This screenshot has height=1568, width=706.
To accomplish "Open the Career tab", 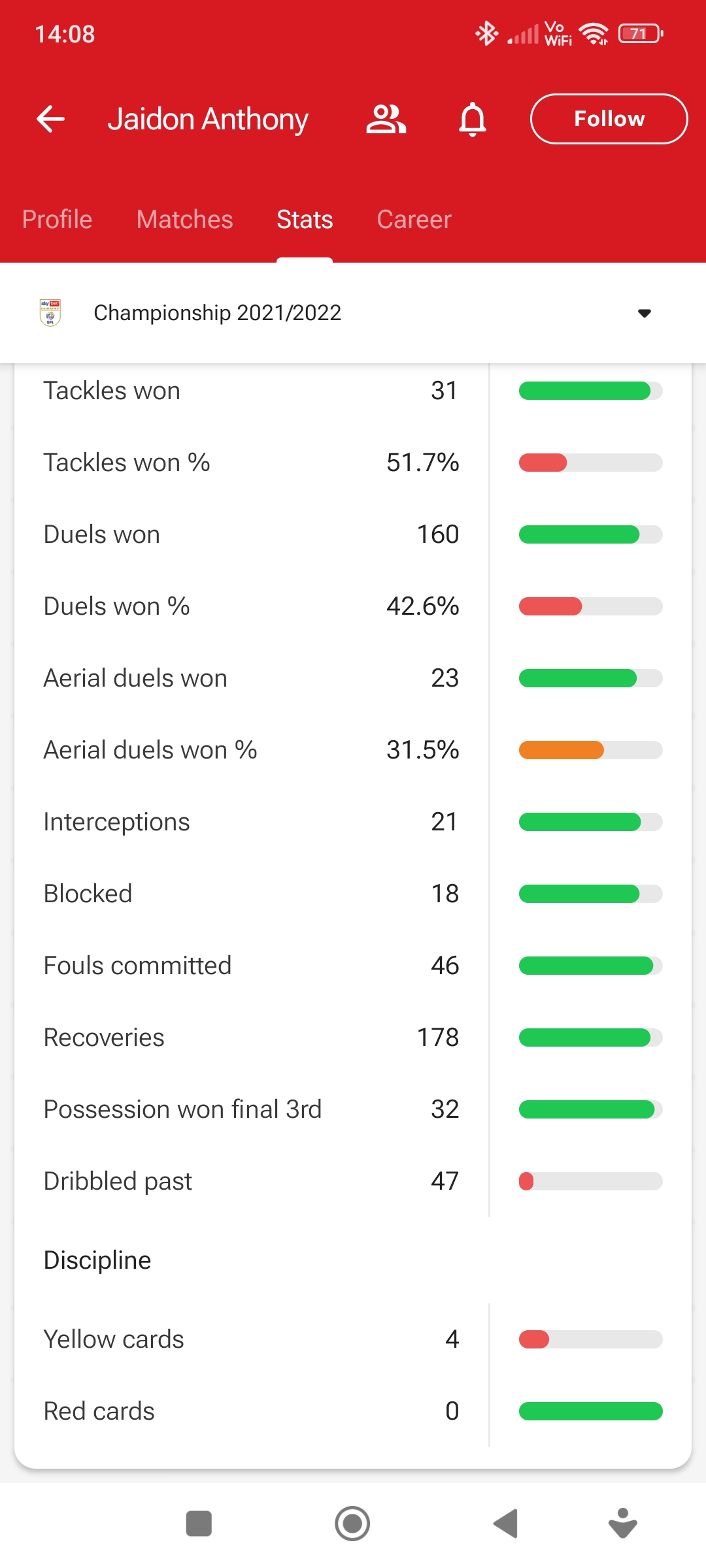I will [x=414, y=220].
